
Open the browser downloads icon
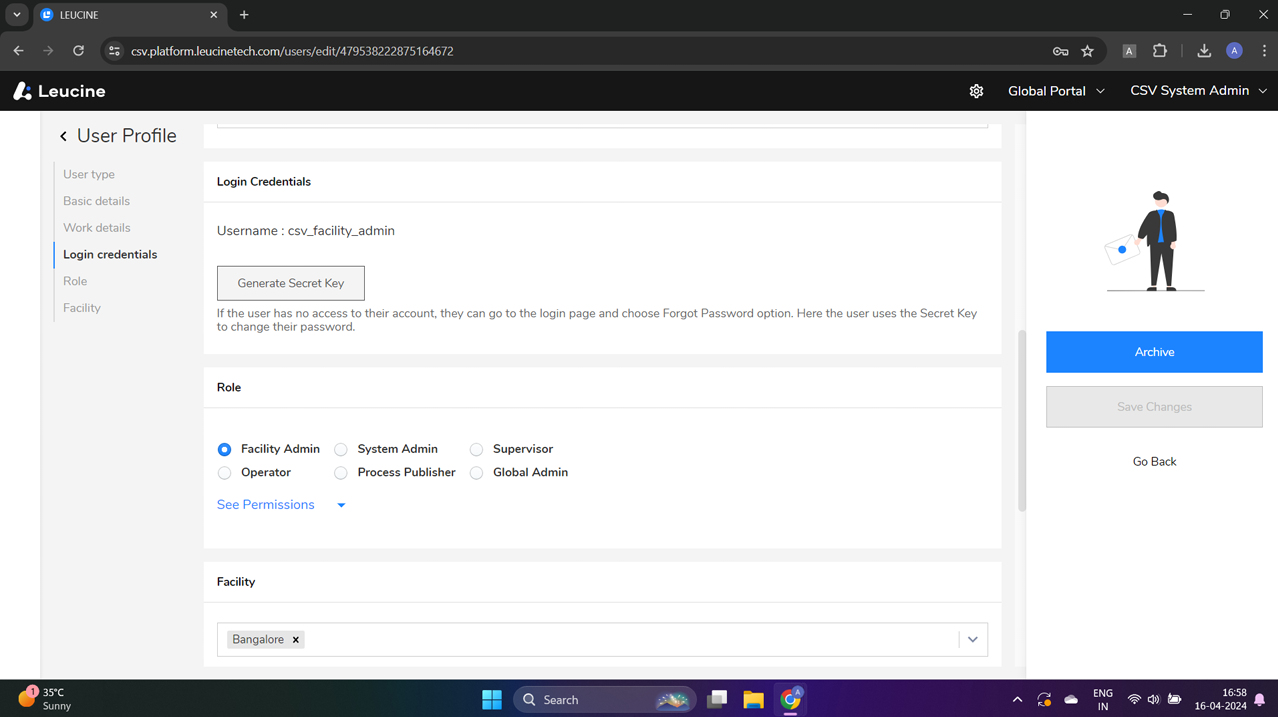click(x=1203, y=50)
